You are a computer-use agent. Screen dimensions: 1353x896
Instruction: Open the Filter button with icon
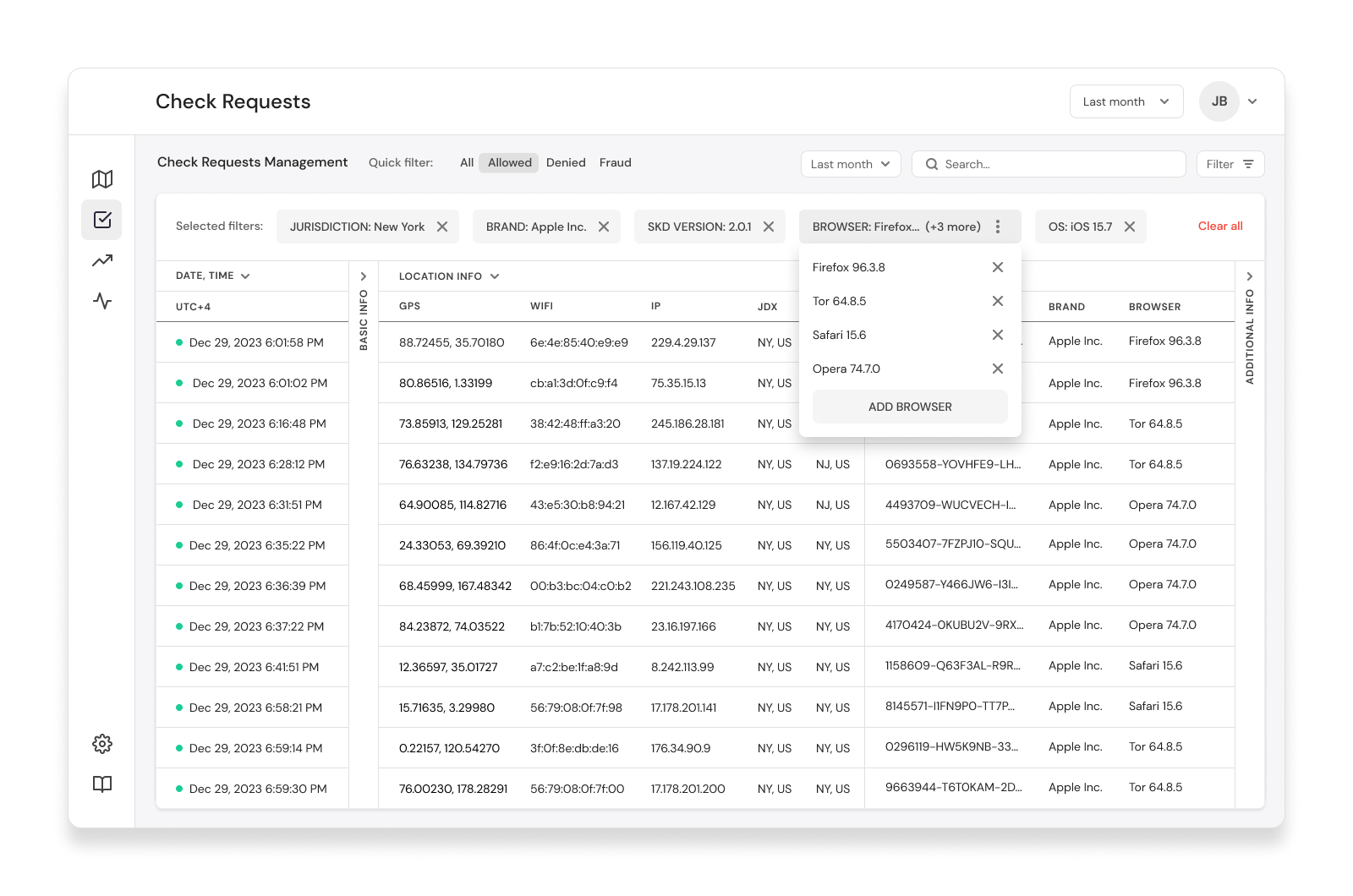1230,164
